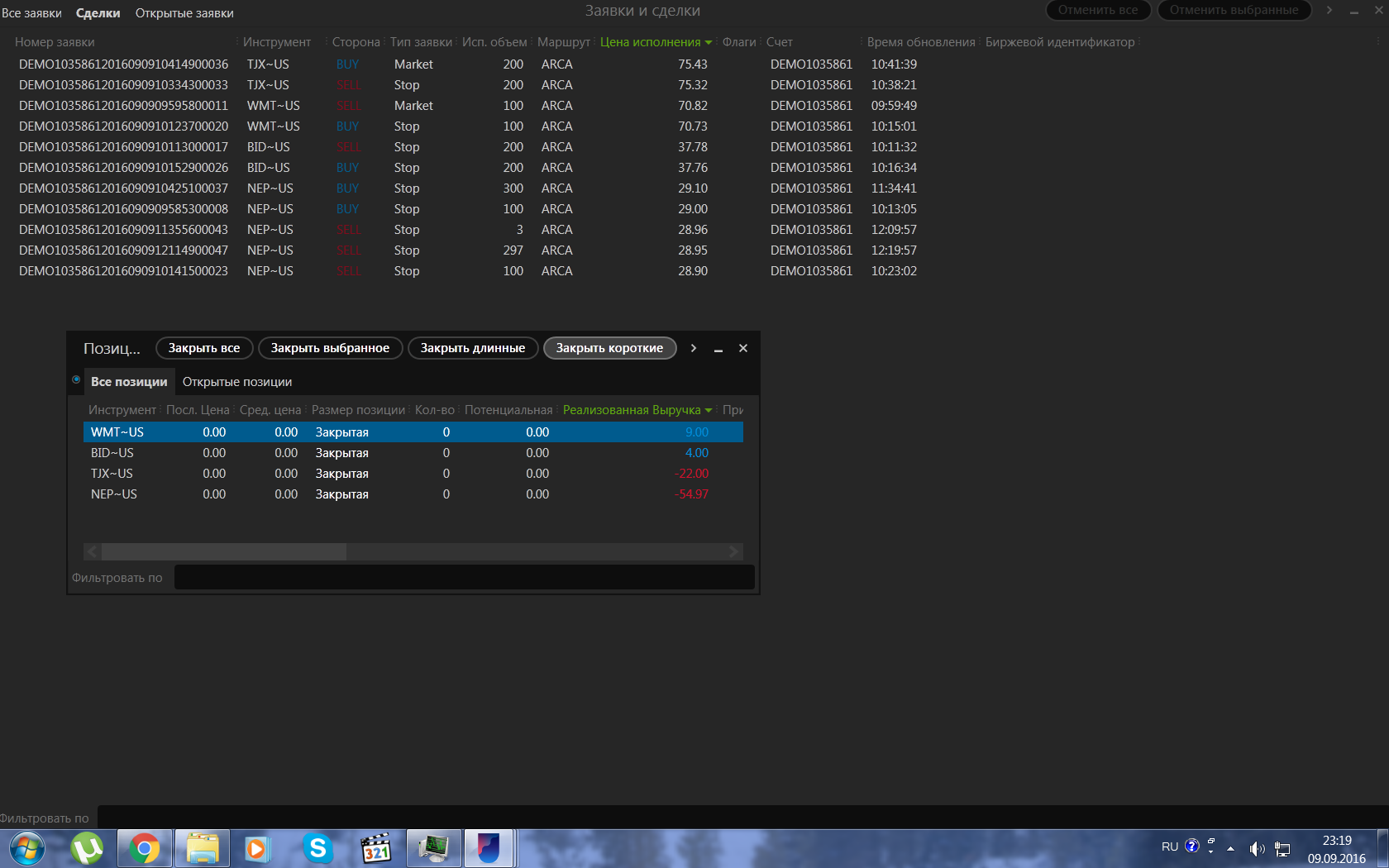Select the BID~US position row

tap(413, 453)
